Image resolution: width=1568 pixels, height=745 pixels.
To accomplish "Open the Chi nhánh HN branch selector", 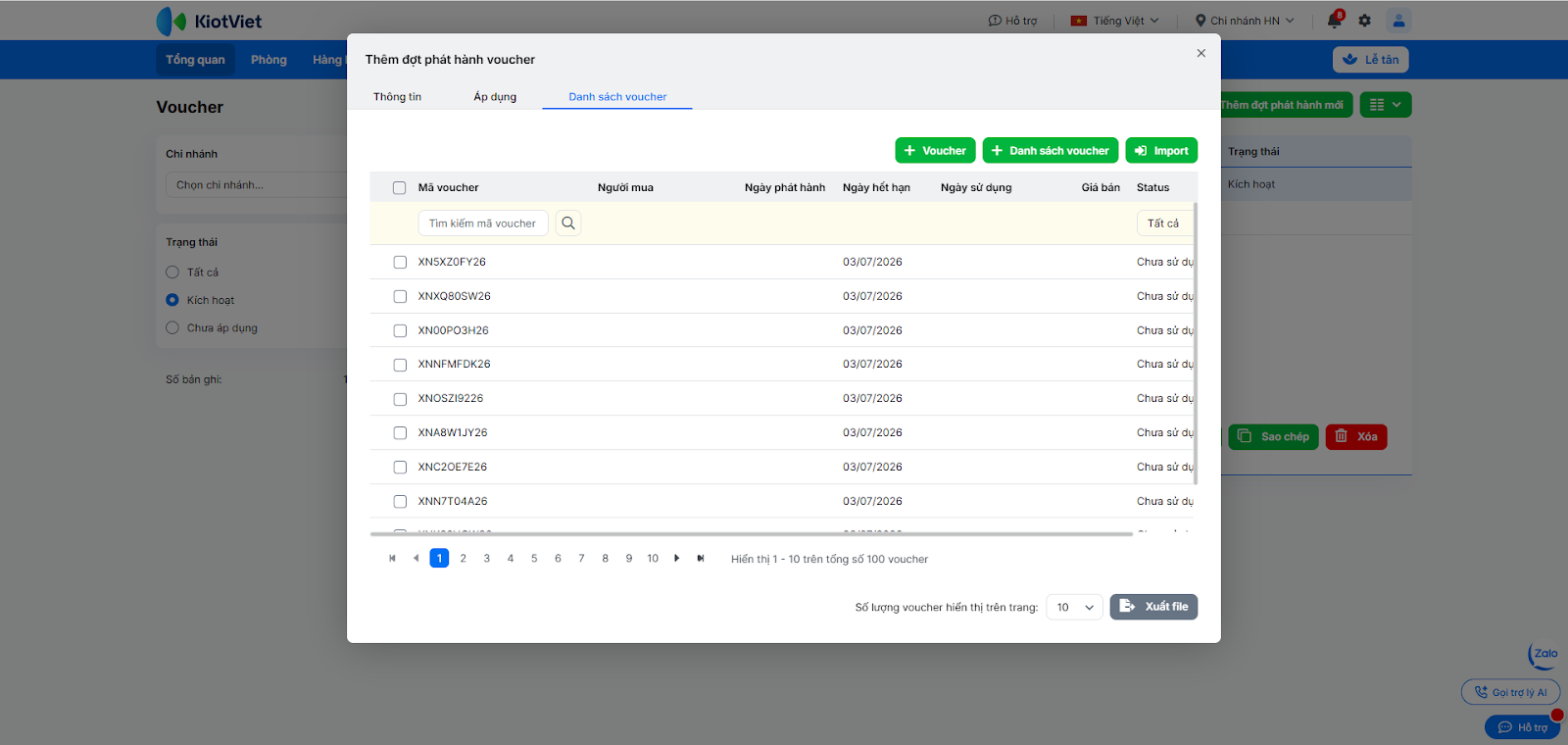I will pos(1245,21).
